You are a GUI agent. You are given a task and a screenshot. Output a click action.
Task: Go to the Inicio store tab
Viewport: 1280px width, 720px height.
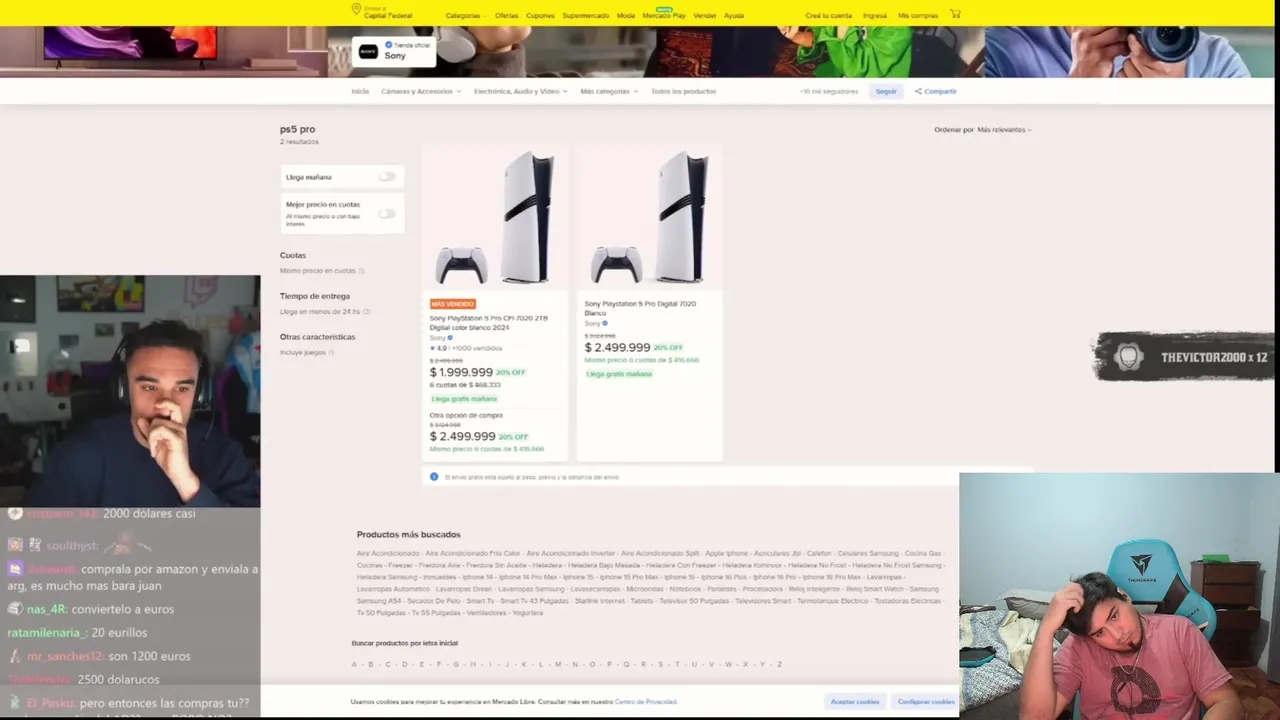pos(360,91)
